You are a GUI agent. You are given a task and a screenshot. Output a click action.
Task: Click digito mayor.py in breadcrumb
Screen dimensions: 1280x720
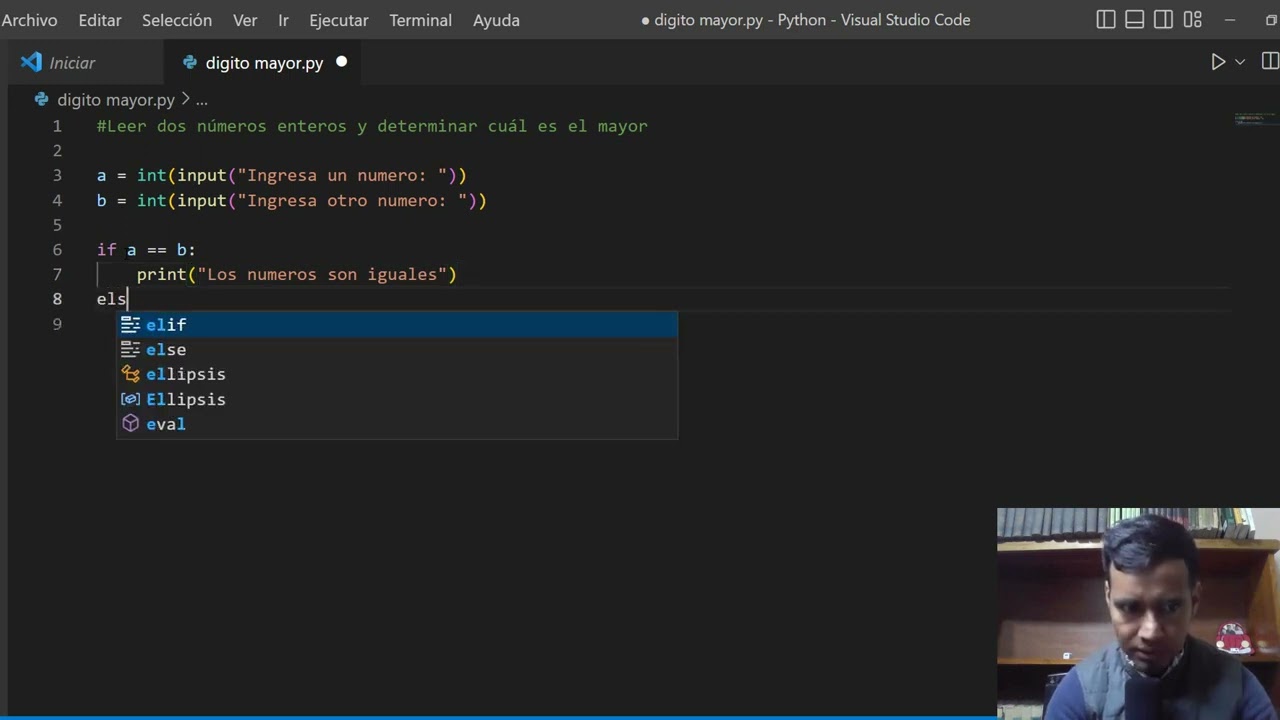click(115, 100)
